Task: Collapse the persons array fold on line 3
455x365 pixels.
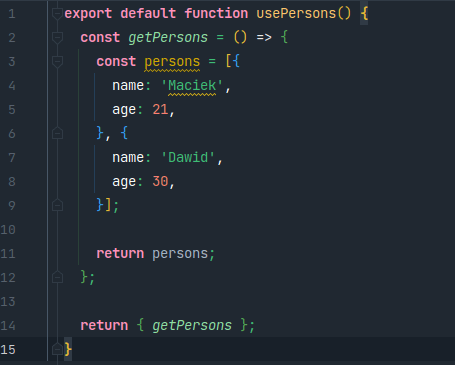Action: (x=57, y=62)
